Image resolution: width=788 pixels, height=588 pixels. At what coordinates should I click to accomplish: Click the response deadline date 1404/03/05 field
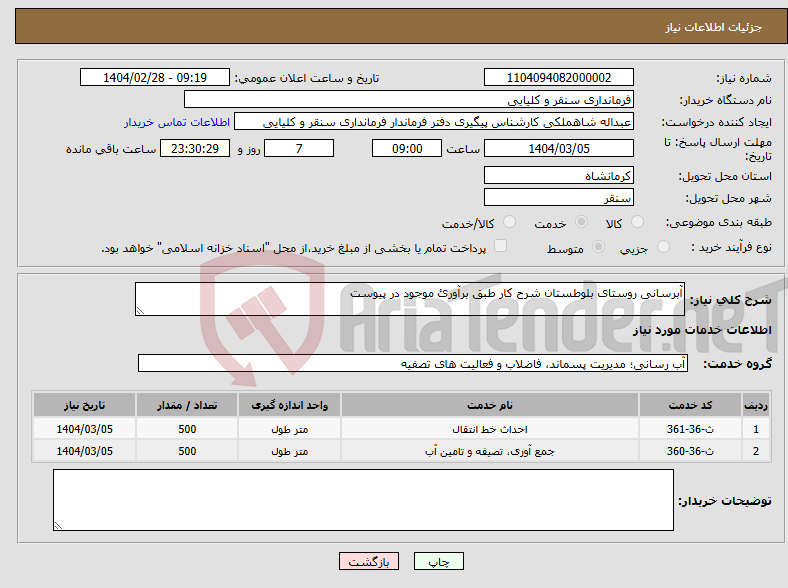[558, 148]
